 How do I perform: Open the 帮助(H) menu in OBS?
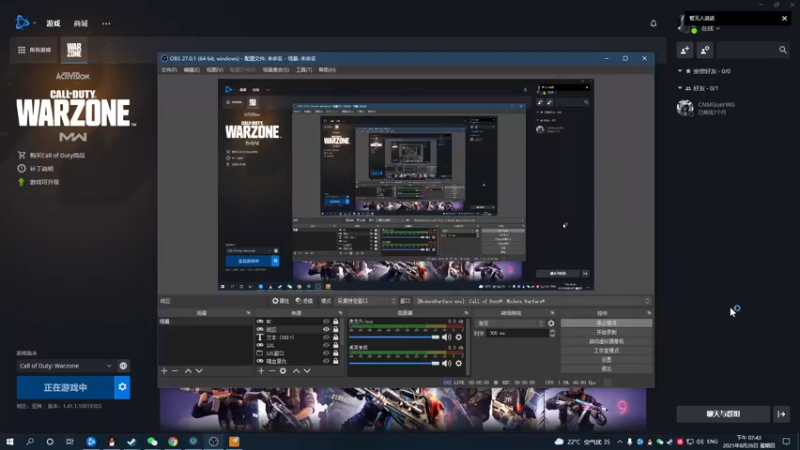[327, 70]
